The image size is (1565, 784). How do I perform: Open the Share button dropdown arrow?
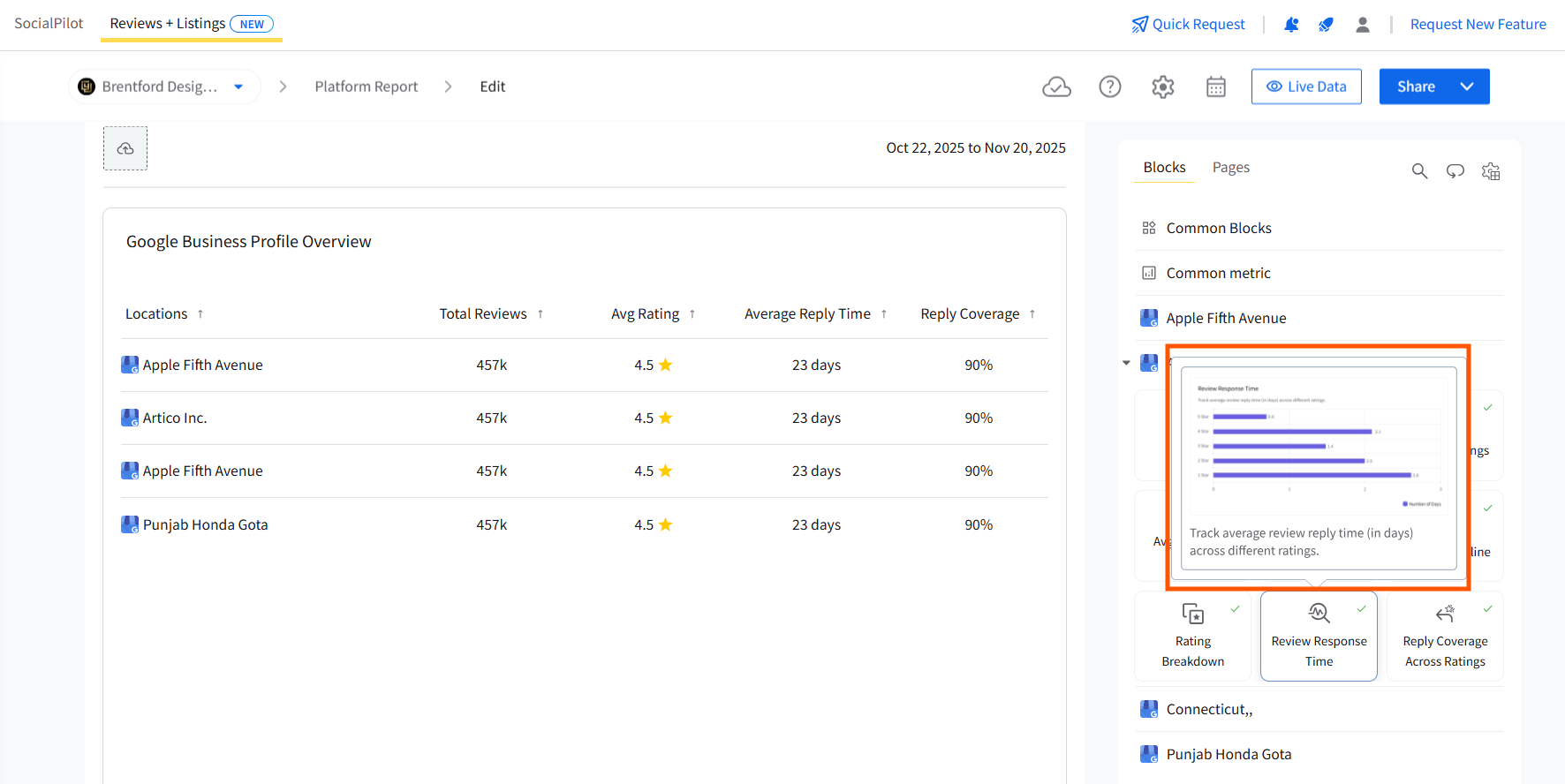(1467, 87)
